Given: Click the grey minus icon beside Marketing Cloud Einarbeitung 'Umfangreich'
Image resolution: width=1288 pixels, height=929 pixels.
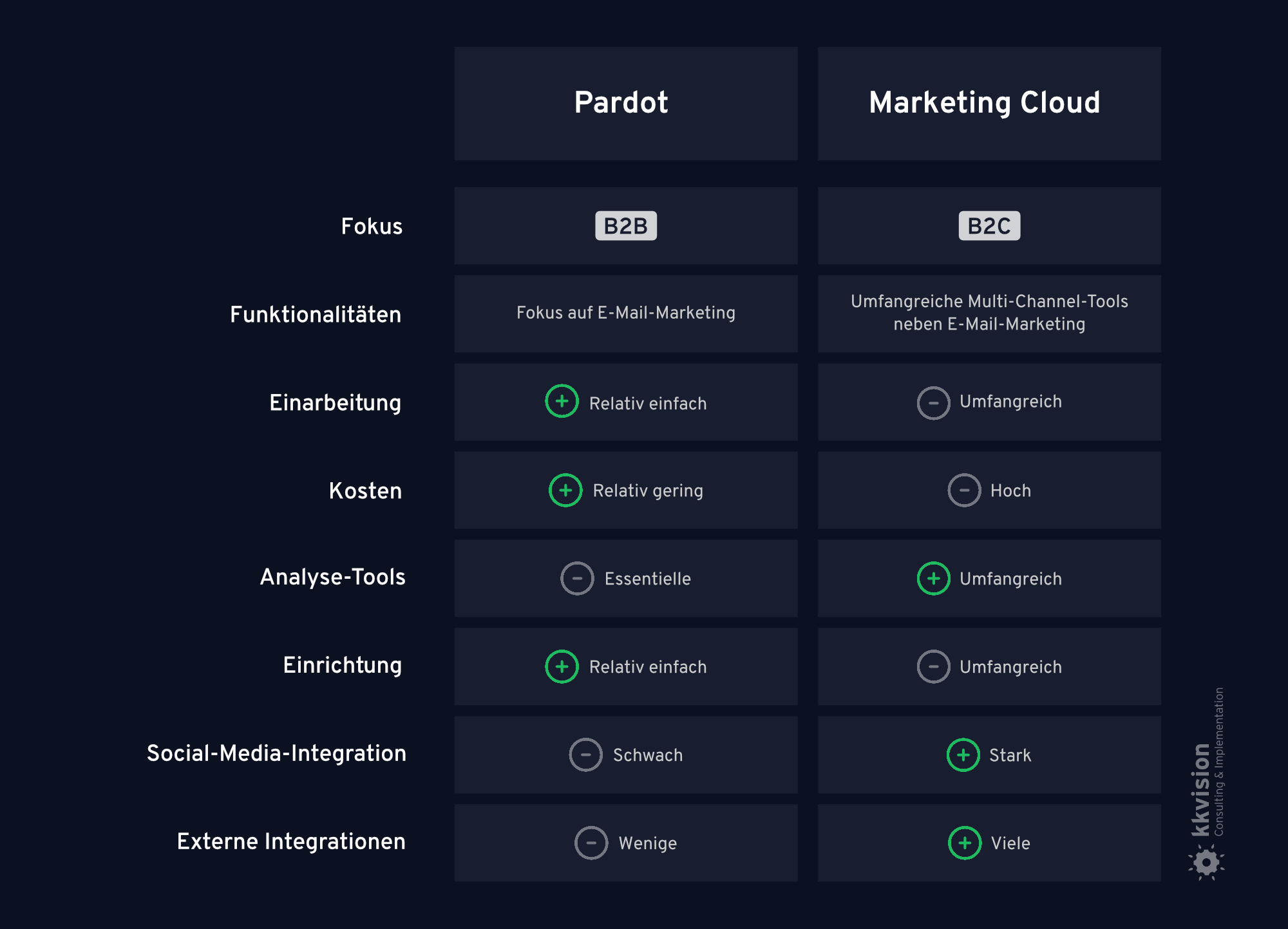Looking at the screenshot, I should click(933, 403).
